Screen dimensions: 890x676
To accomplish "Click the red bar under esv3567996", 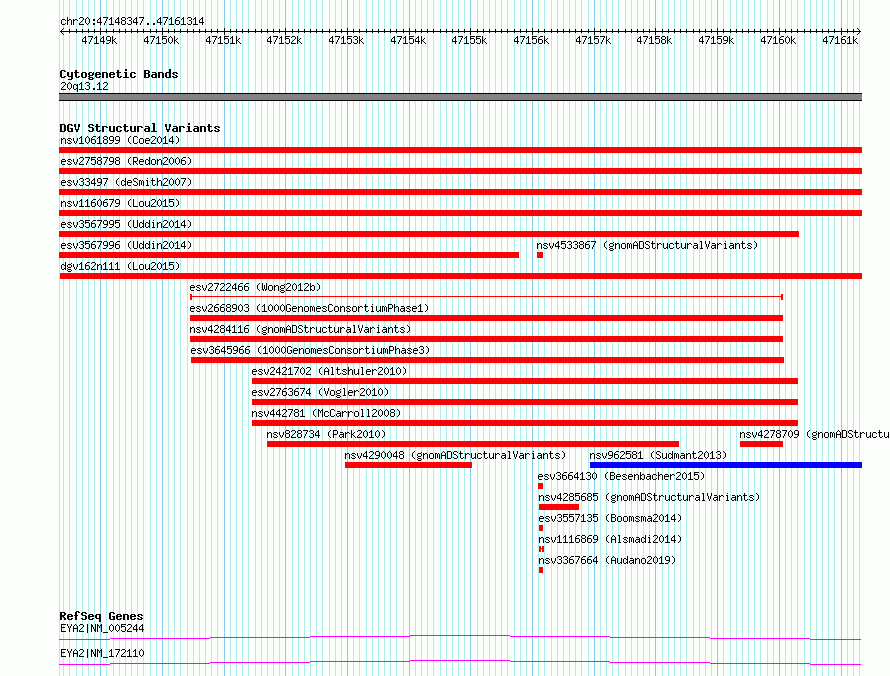I will (289, 255).
